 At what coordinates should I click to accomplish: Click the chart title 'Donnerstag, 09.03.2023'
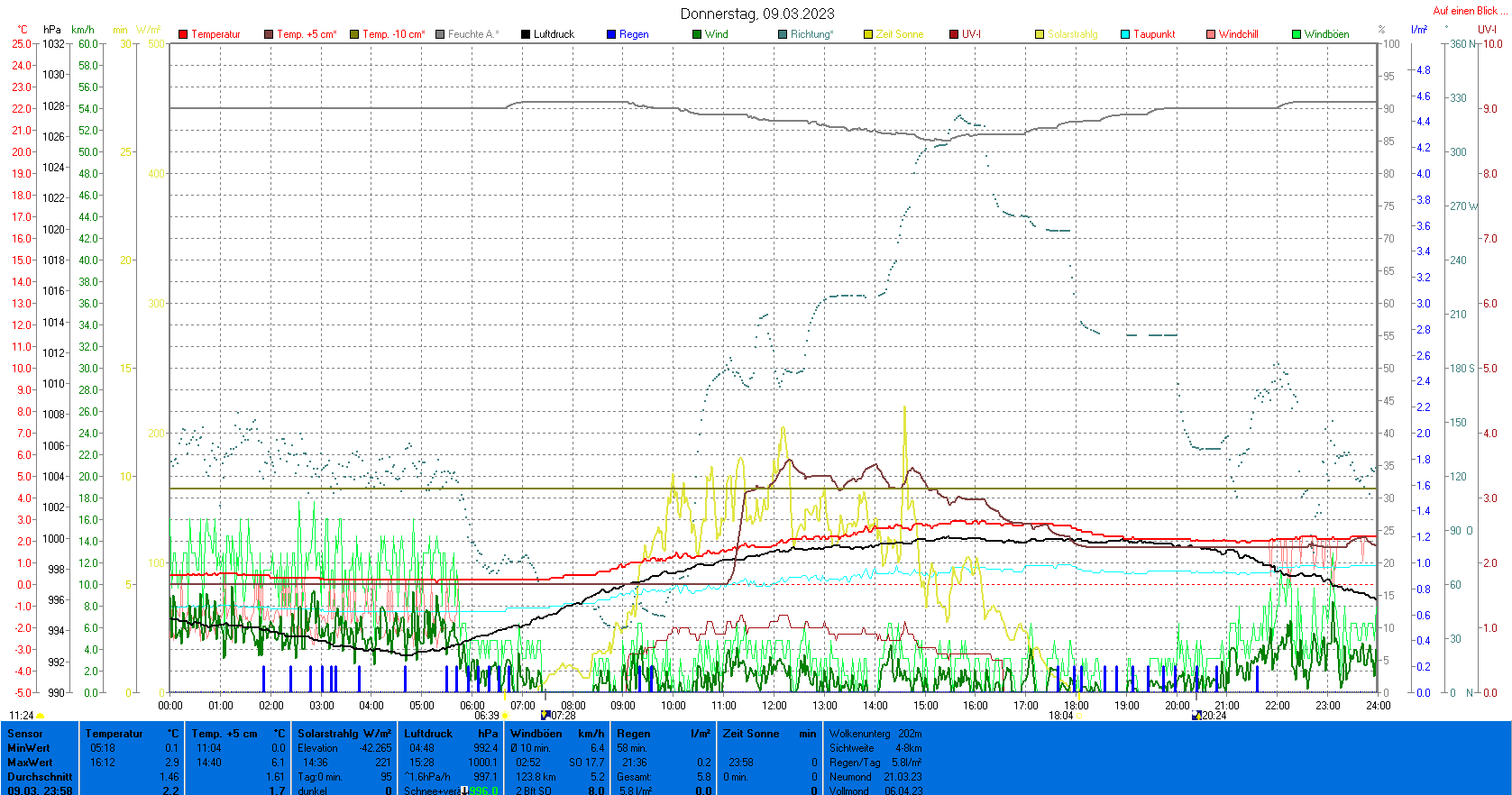point(757,14)
